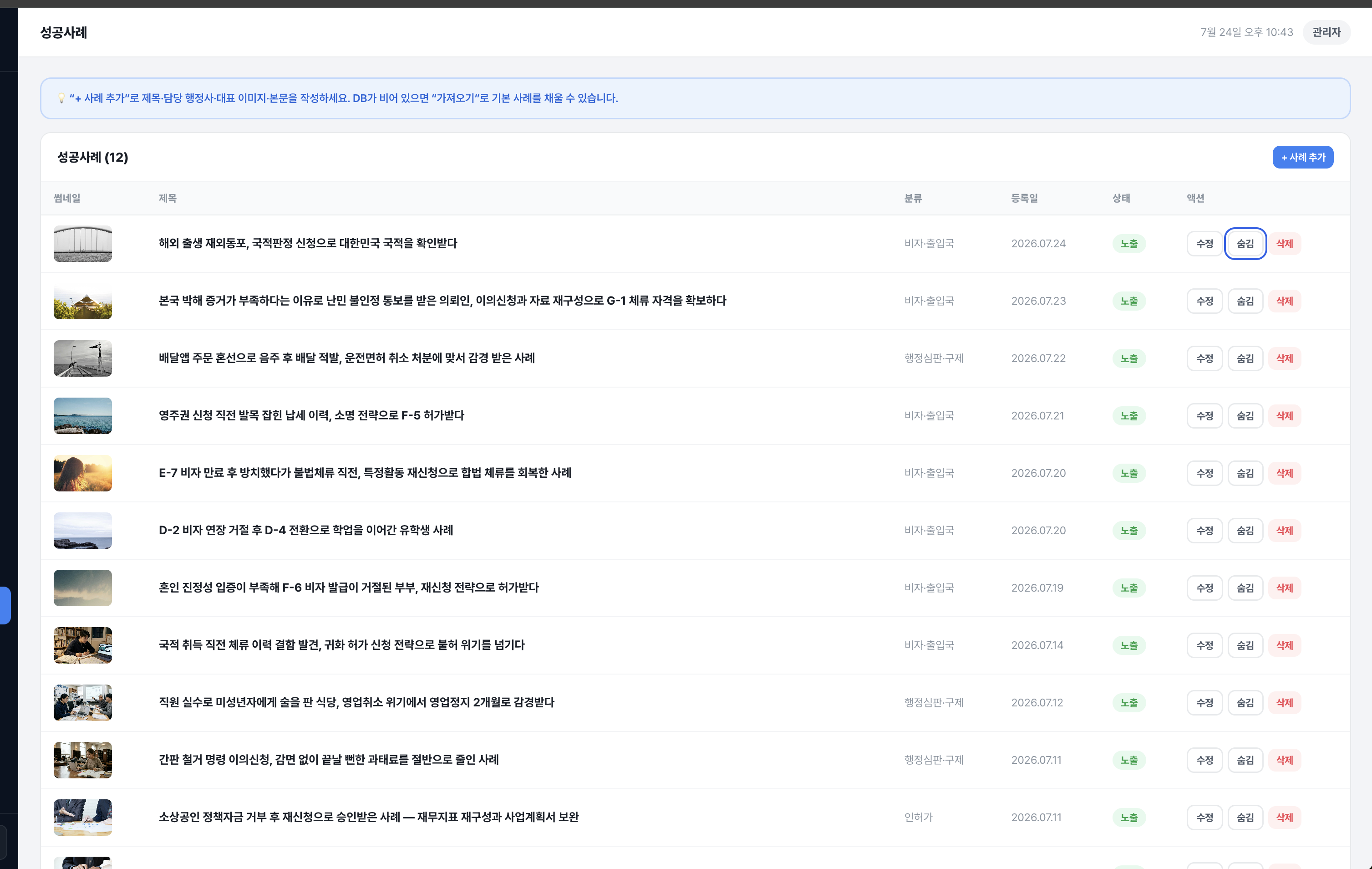The image size is (1372, 869).
Task: Click the date 2026.07.14
Action: pyautogui.click(x=1037, y=645)
